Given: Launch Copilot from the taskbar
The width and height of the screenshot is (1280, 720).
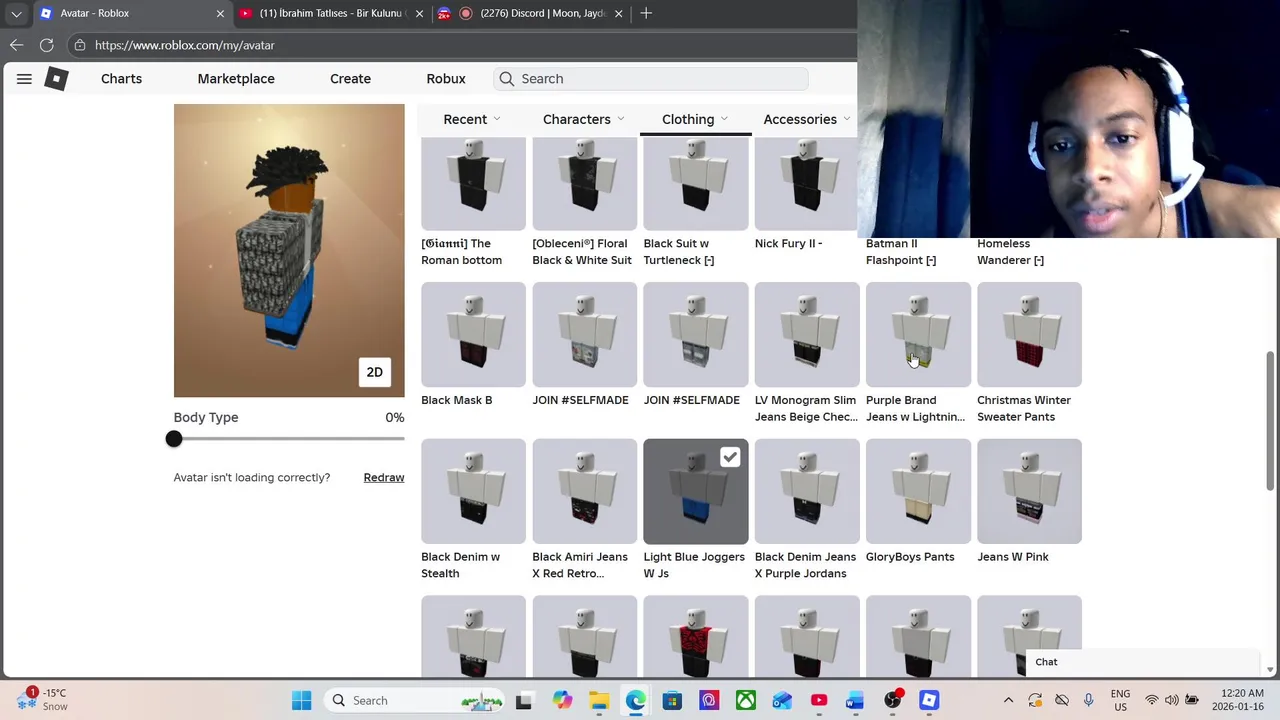Looking at the screenshot, I should click(562, 701).
